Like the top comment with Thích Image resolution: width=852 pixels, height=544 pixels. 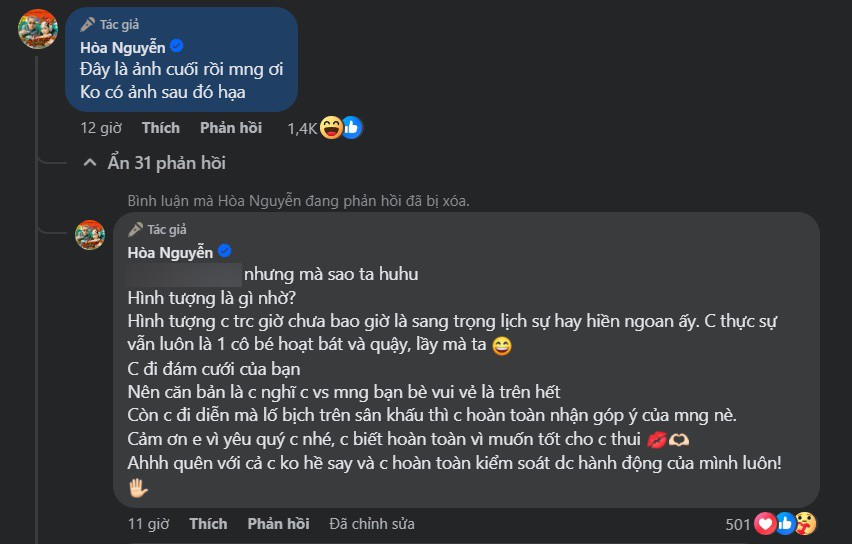click(x=160, y=128)
